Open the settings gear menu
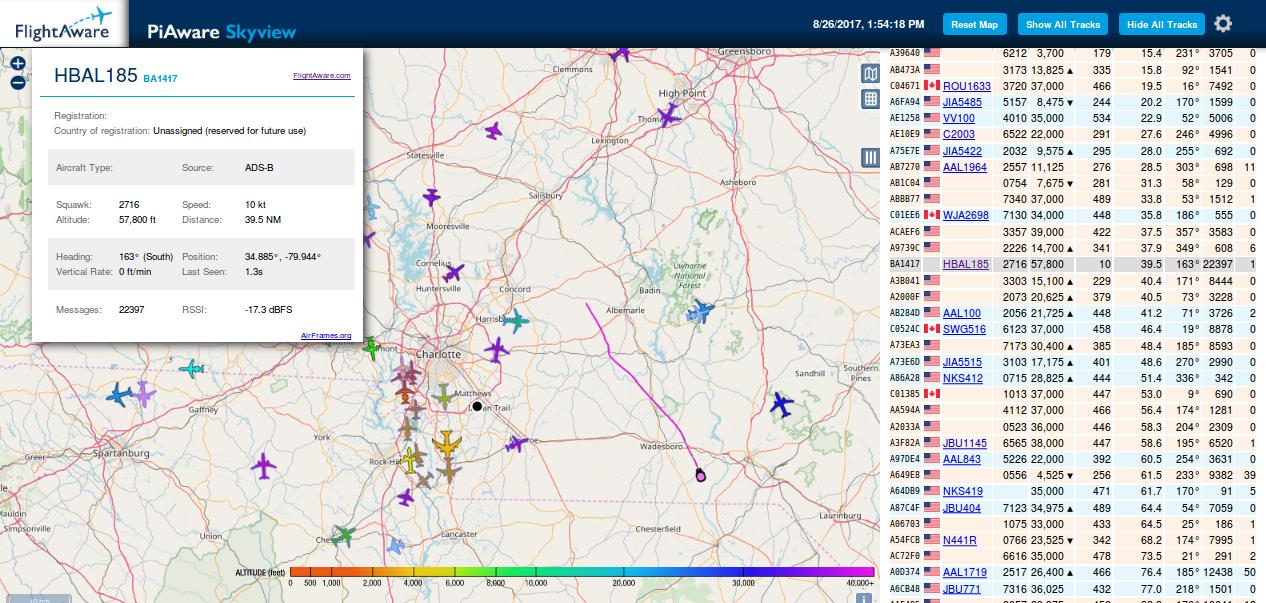The height and width of the screenshot is (603, 1266). (1223, 24)
